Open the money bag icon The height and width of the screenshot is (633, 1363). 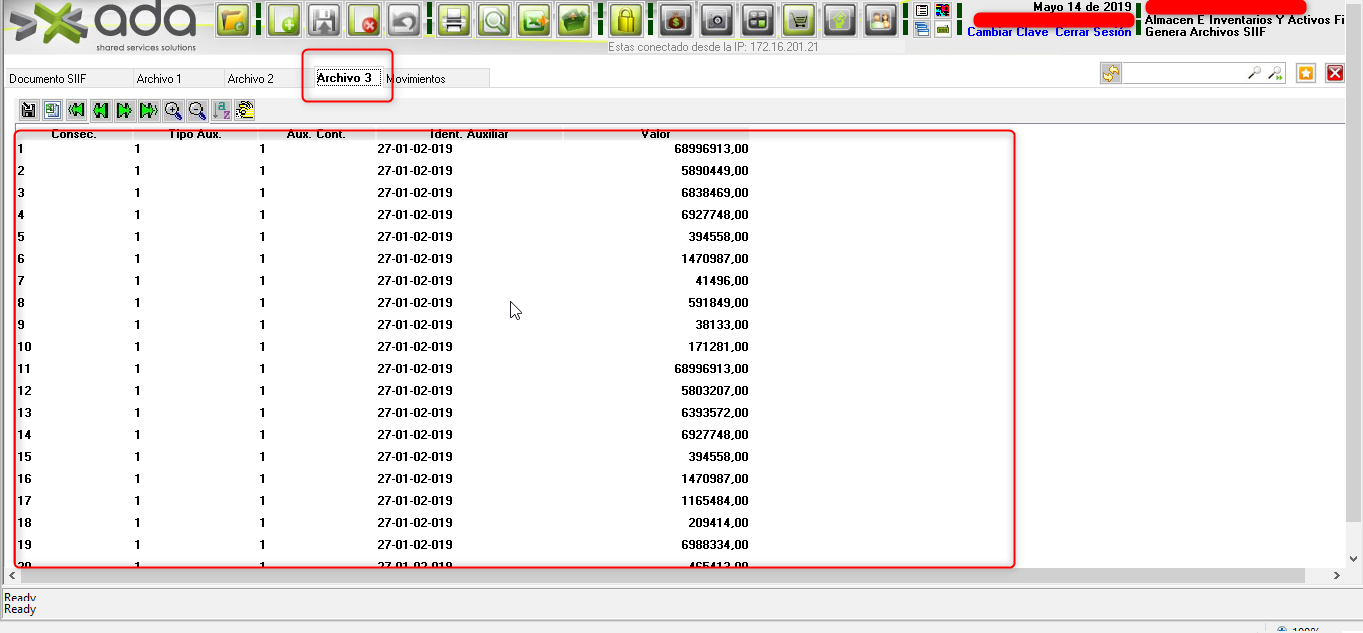[676, 20]
